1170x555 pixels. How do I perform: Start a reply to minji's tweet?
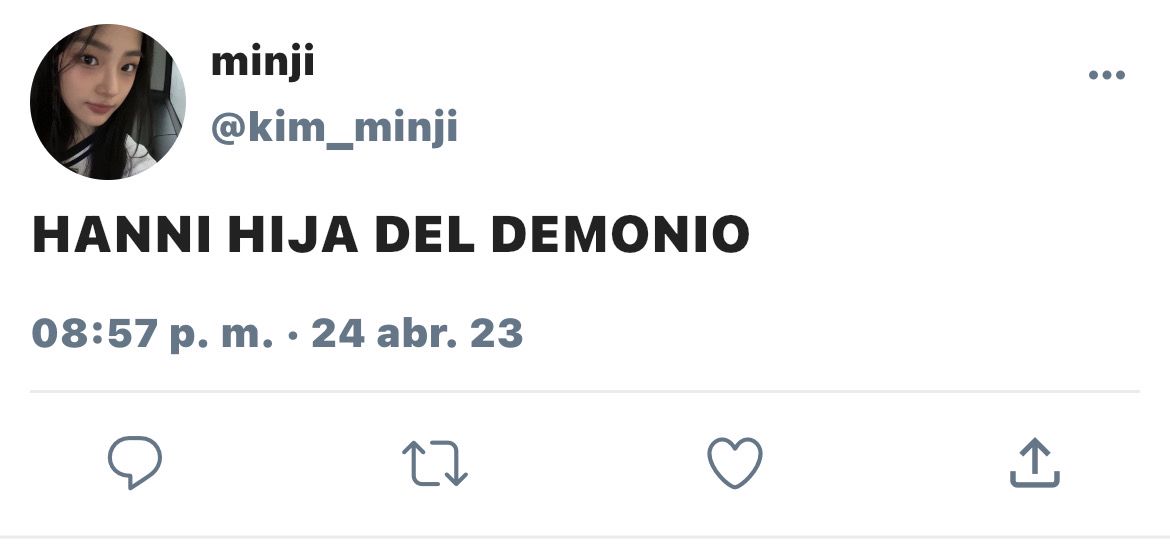click(x=135, y=462)
